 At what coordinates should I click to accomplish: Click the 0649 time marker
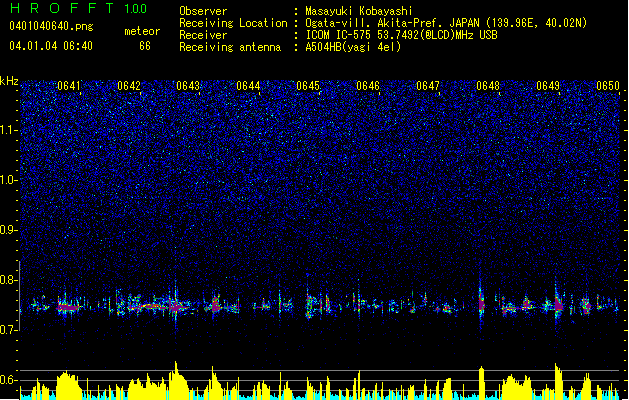(x=548, y=86)
